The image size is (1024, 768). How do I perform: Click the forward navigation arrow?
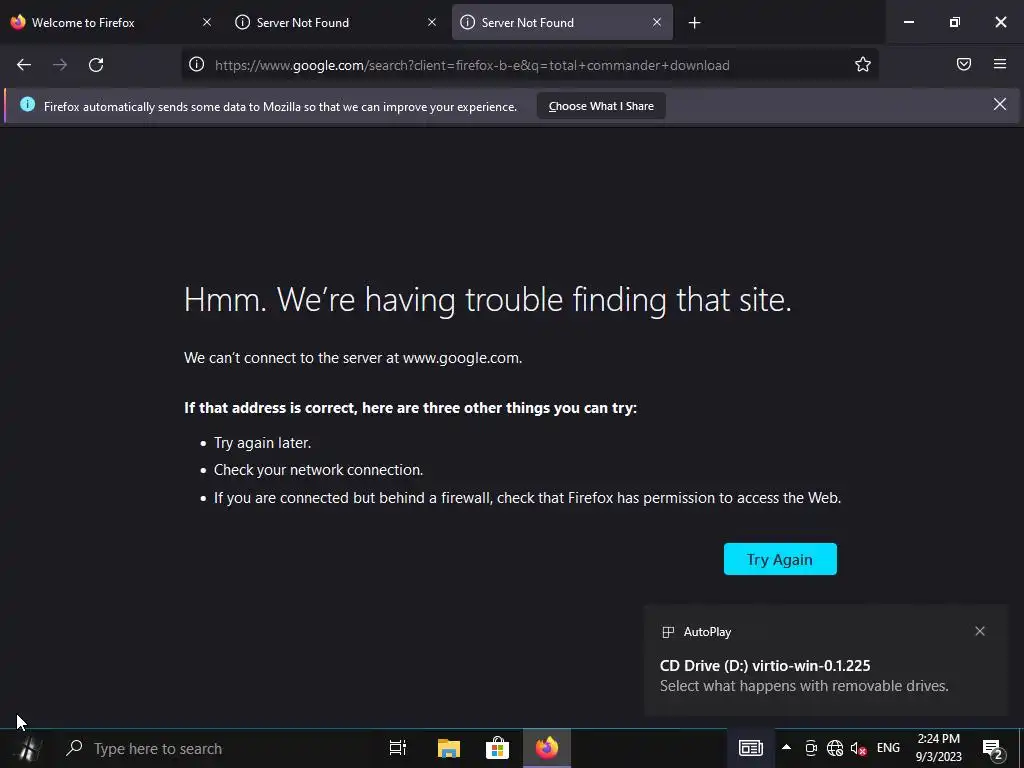(x=60, y=65)
